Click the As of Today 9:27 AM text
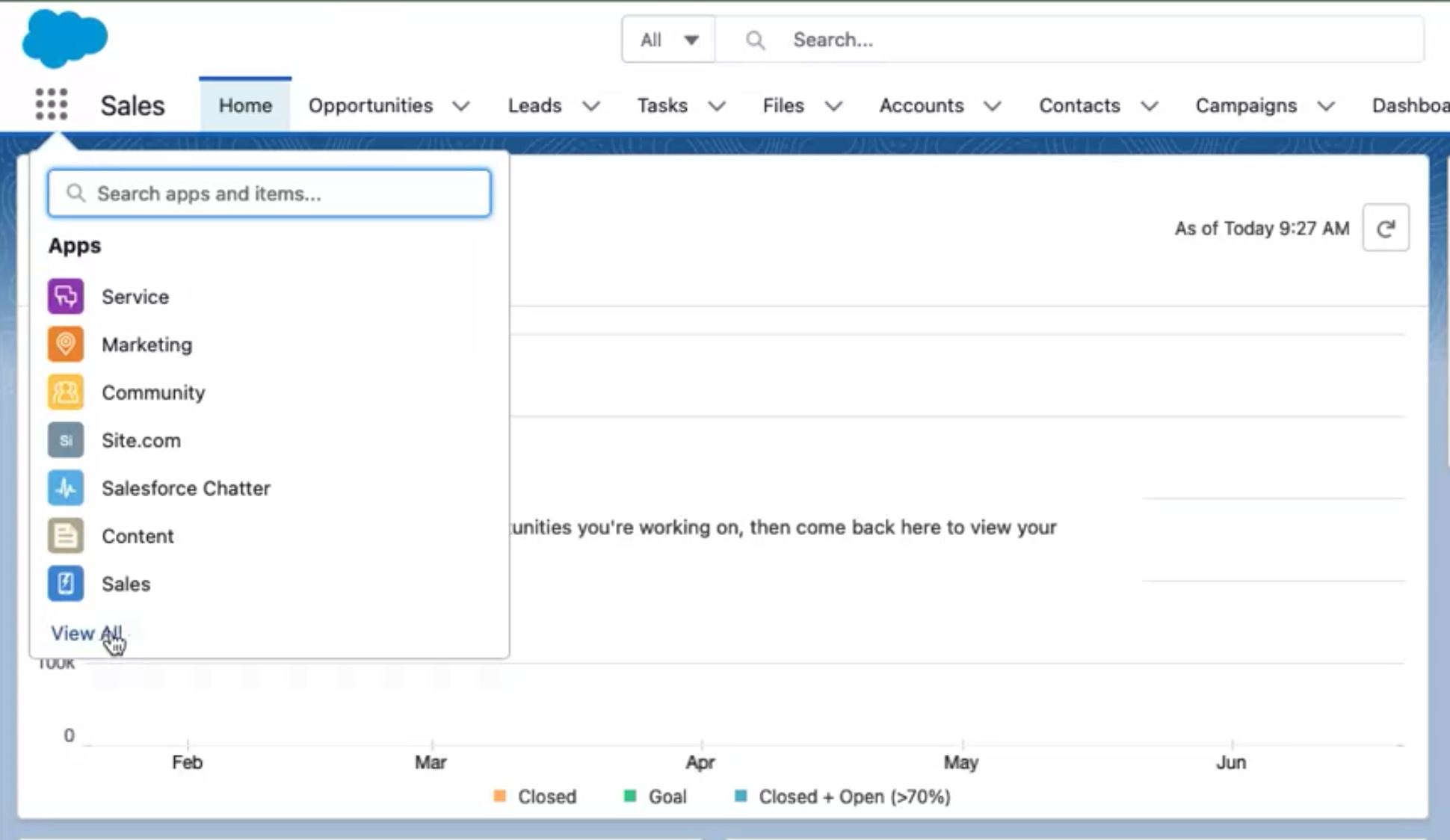Viewport: 1450px width, 840px height. (1262, 228)
